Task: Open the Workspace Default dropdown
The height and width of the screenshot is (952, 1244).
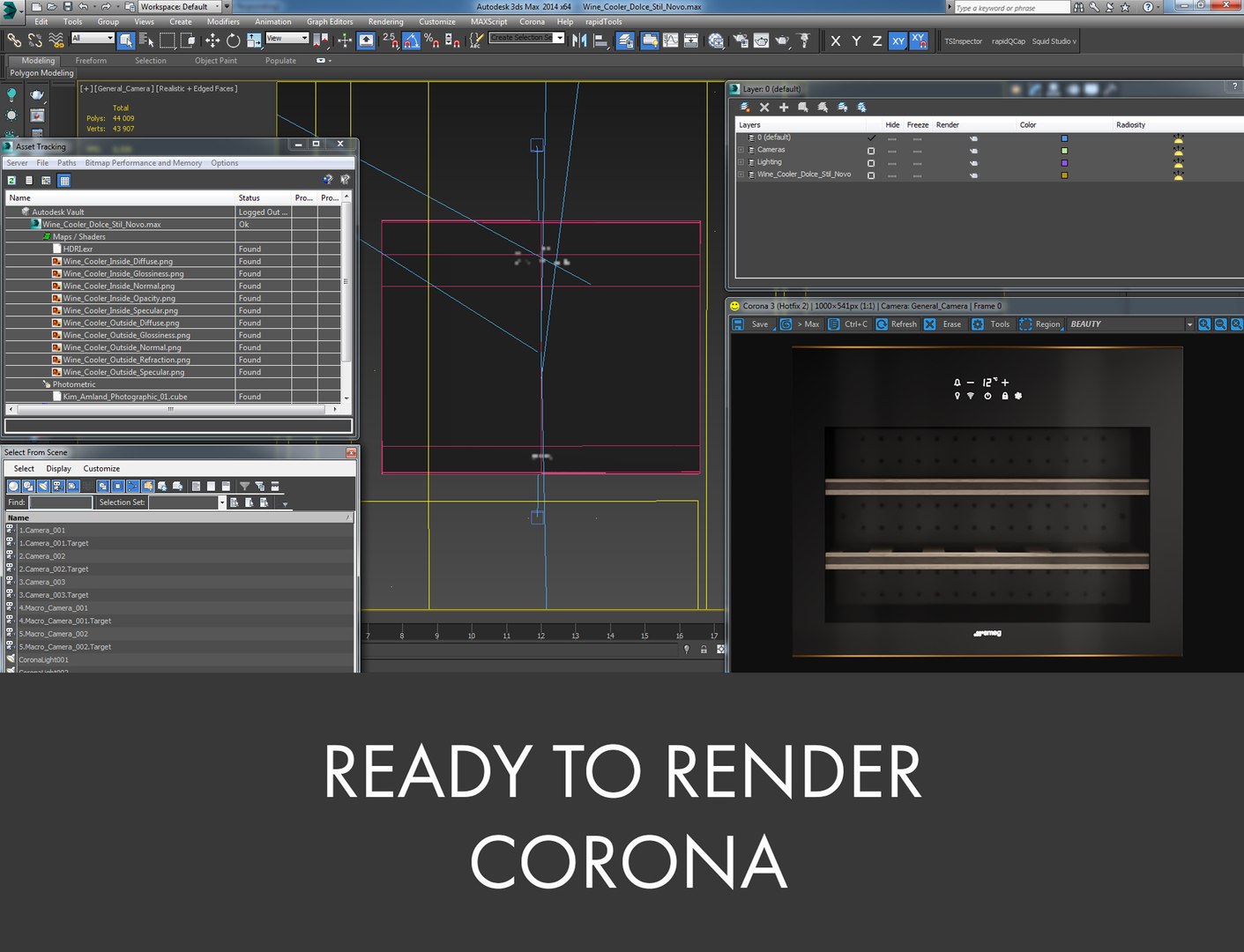Action: [182, 6]
